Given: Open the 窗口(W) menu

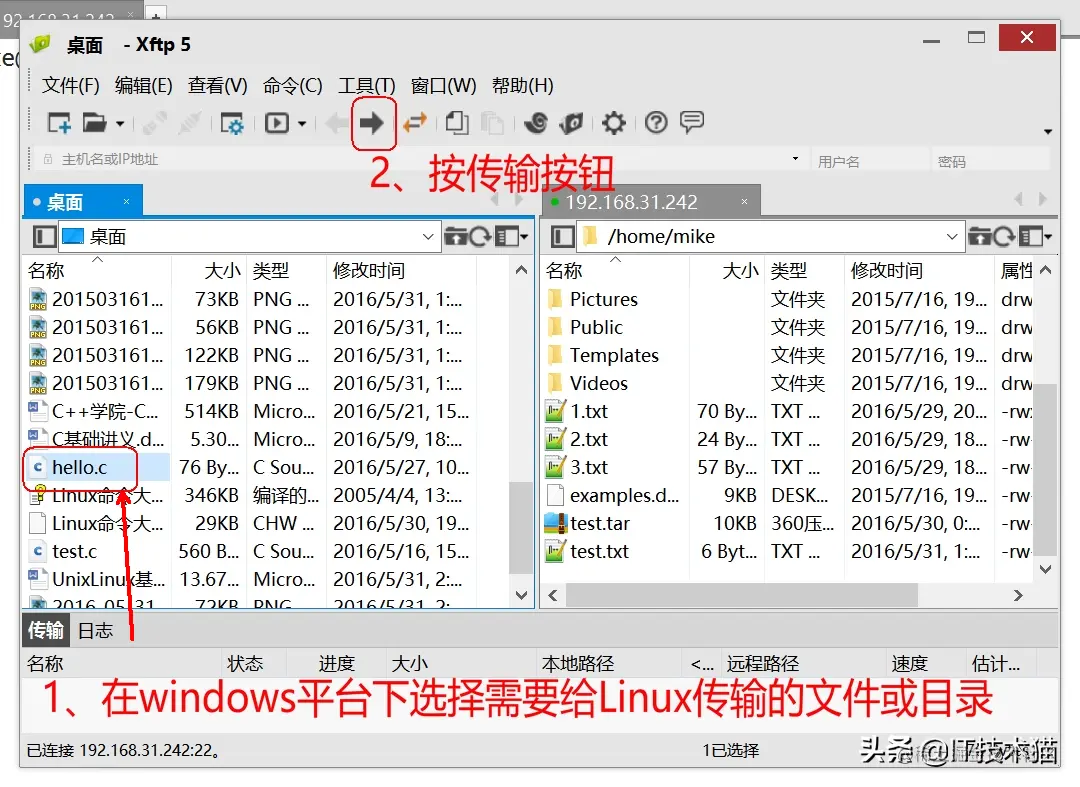Looking at the screenshot, I should [x=443, y=85].
